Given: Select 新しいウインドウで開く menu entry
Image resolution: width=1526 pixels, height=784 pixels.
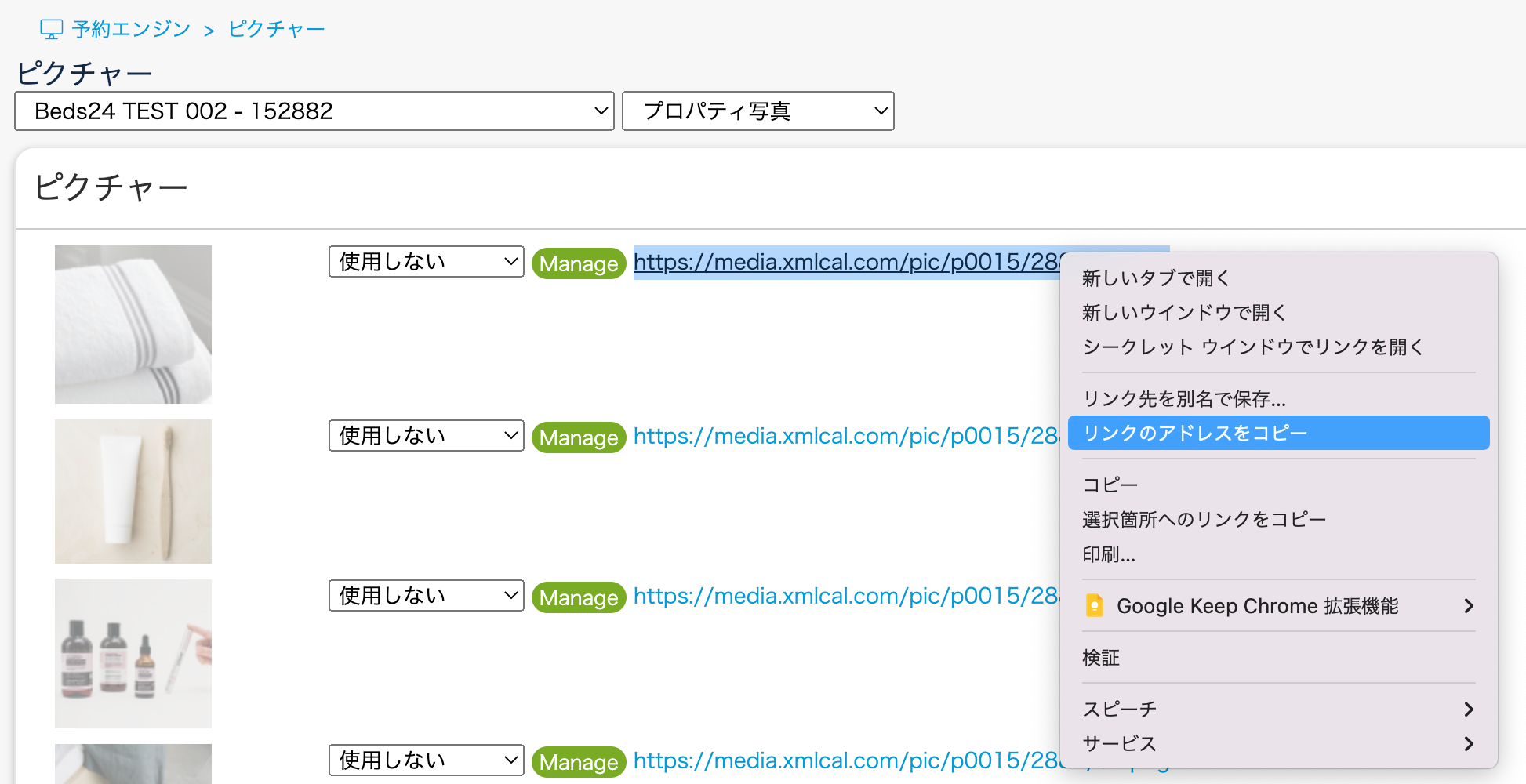Looking at the screenshot, I should point(1184,313).
